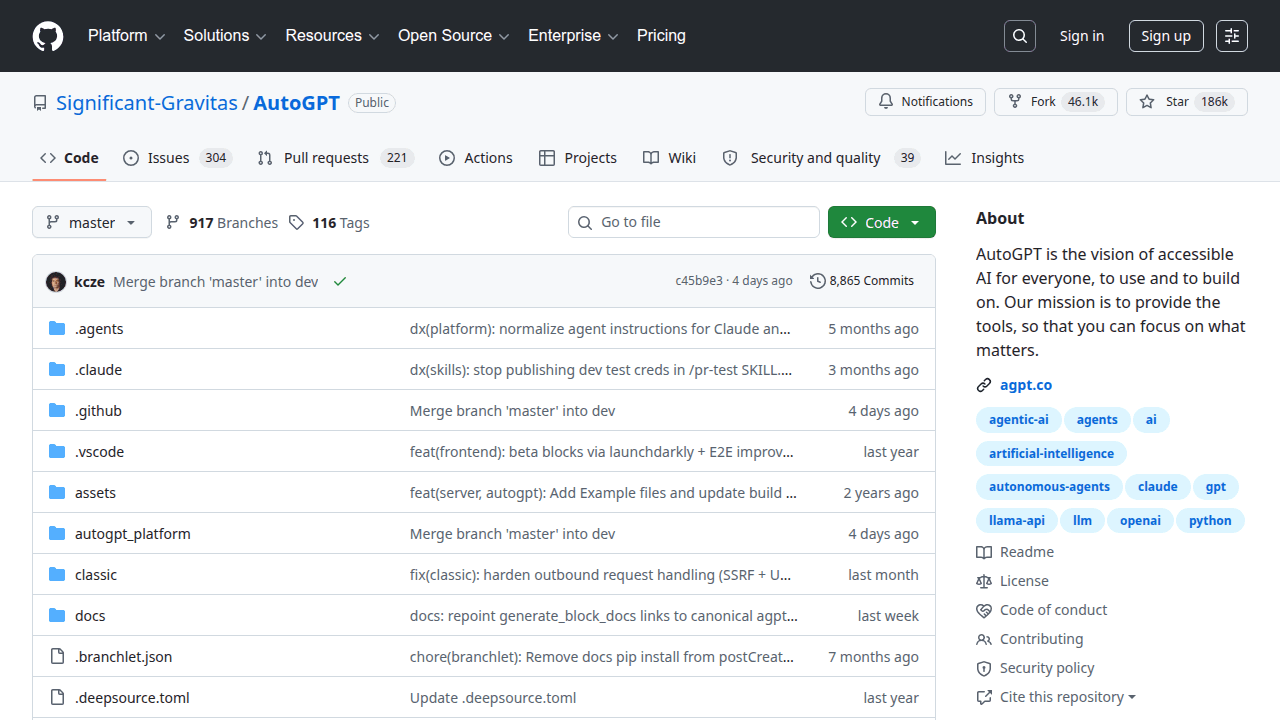Image resolution: width=1280 pixels, height=720 pixels.
Task: Click the Sign up button
Action: click(1166, 36)
